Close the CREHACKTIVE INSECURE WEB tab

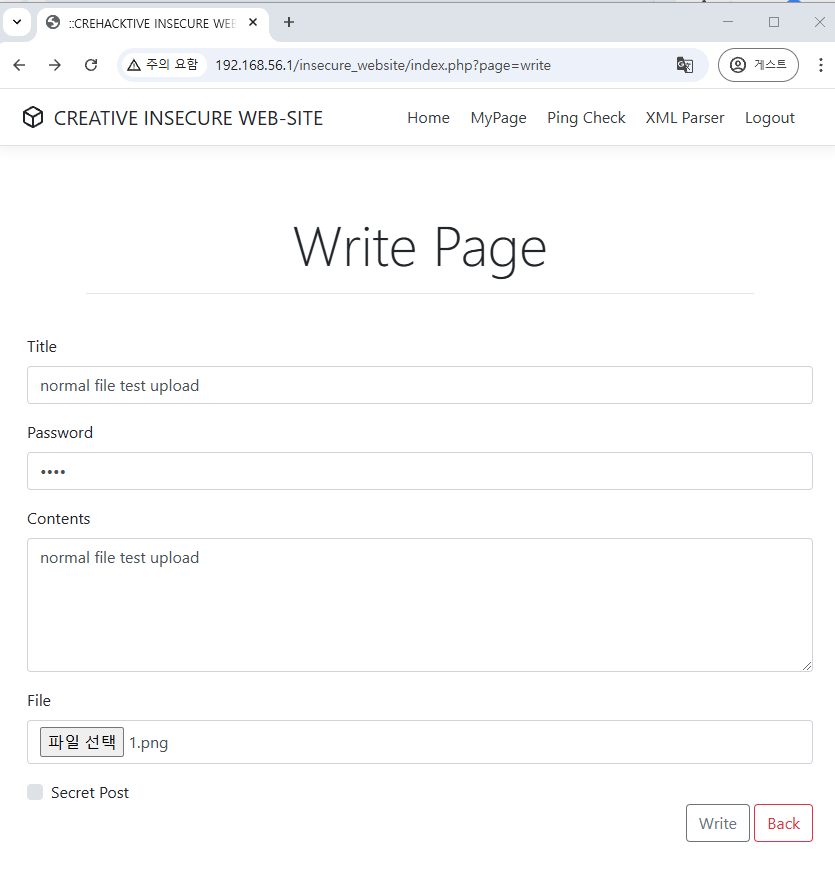coord(253,22)
